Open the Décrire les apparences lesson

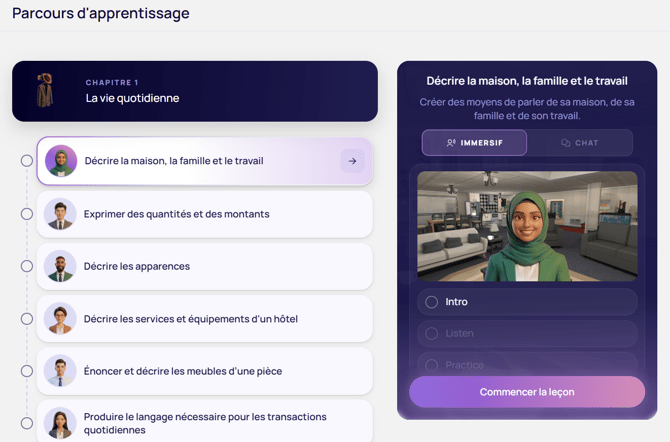[x=205, y=266]
